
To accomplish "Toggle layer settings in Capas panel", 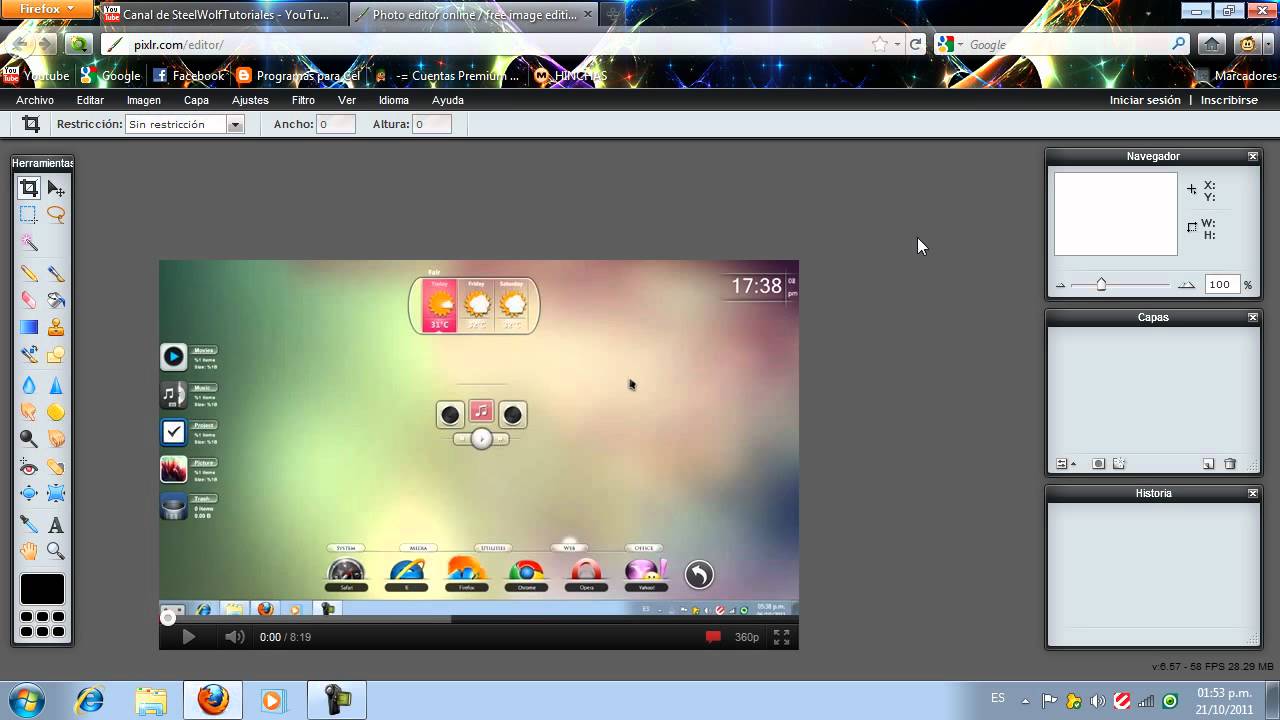I will pos(1065,464).
